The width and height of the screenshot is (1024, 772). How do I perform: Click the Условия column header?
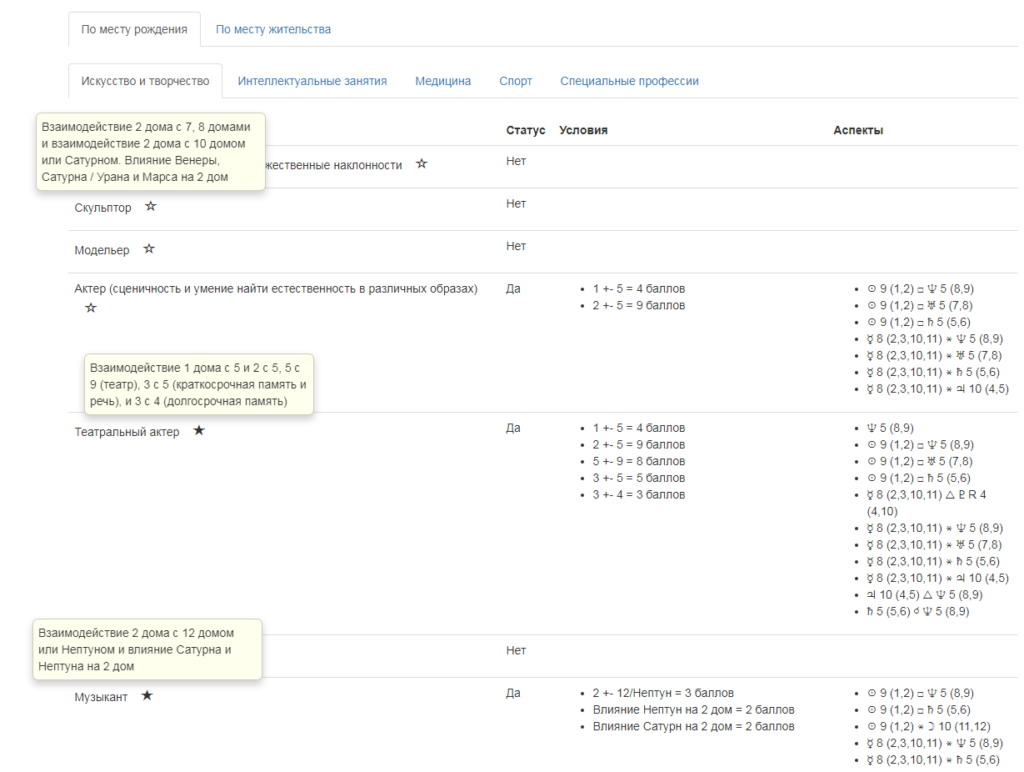583,131
